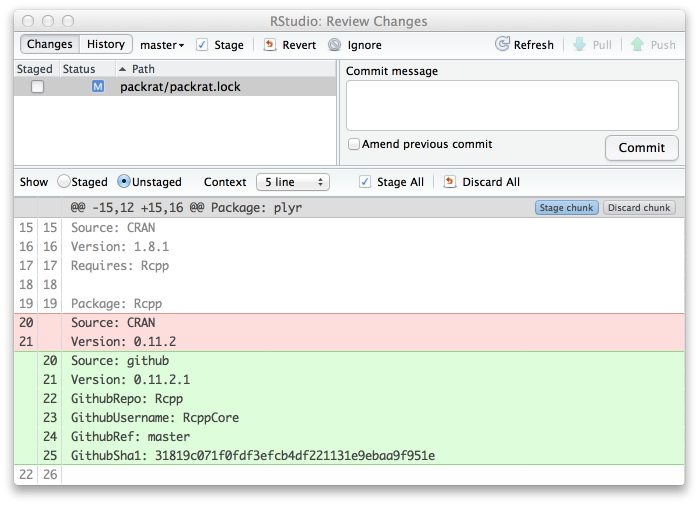Enable Amend previous commit checkbox

click(354, 144)
